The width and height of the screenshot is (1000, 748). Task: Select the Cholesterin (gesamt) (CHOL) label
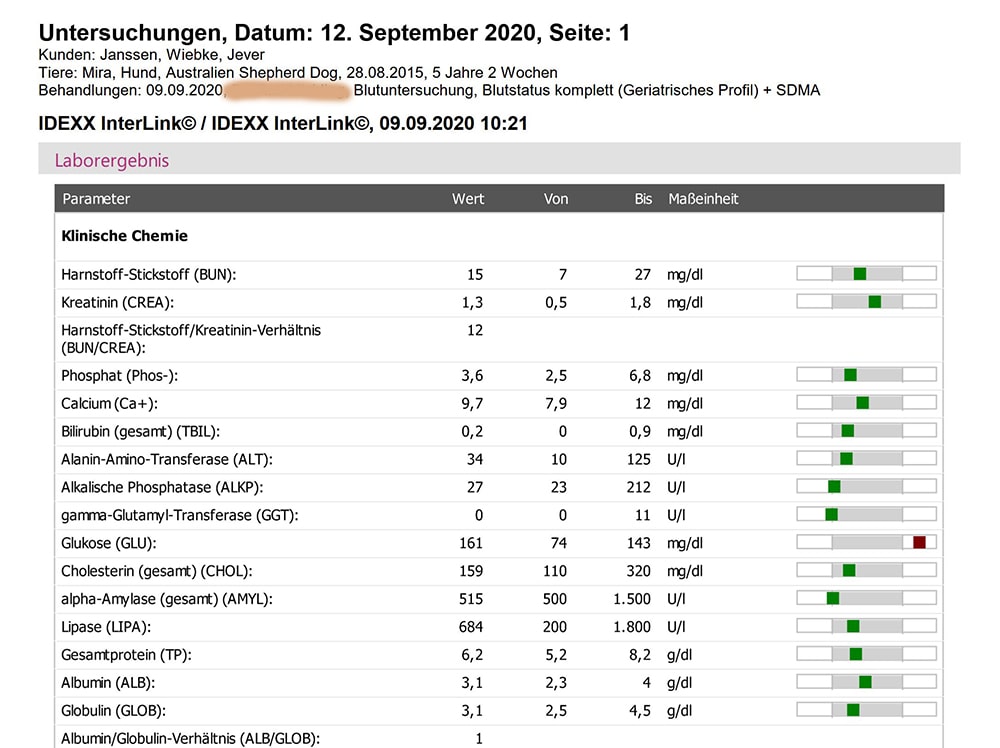(156, 571)
